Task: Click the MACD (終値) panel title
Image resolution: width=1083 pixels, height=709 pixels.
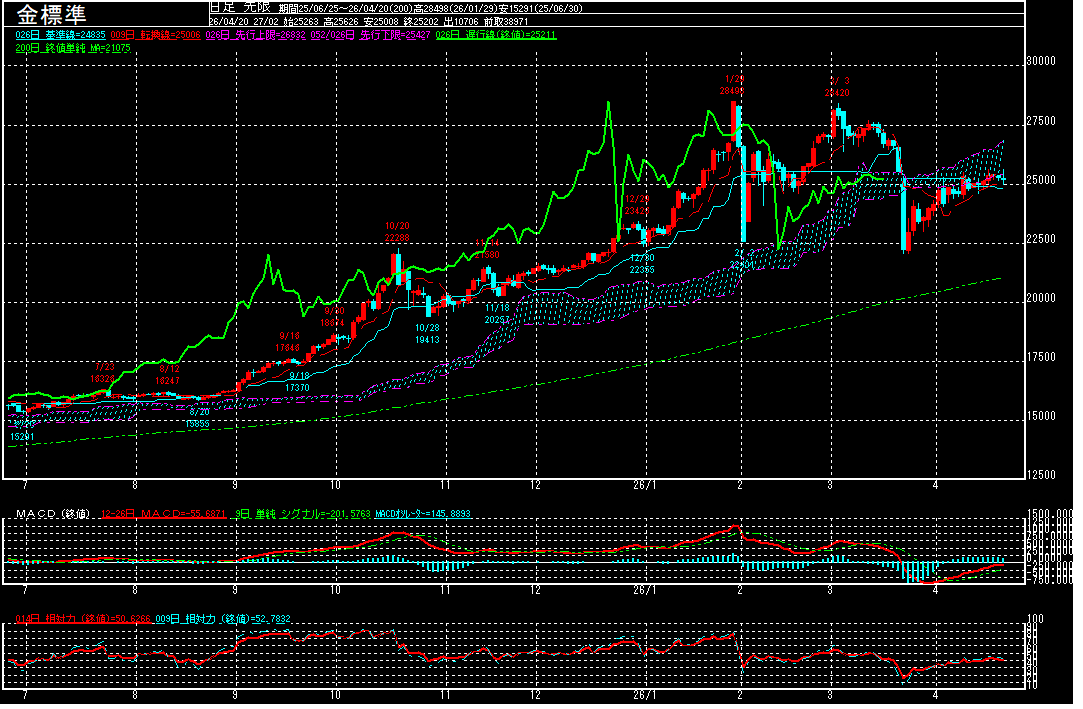Action: pos(52,514)
